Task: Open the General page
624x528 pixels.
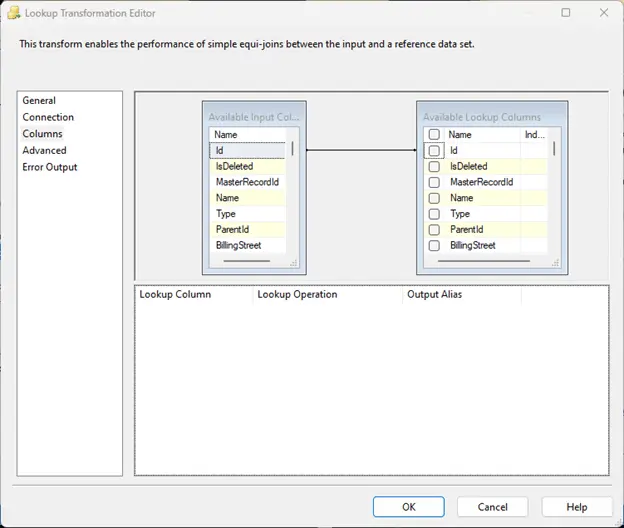Action: click(39, 101)
